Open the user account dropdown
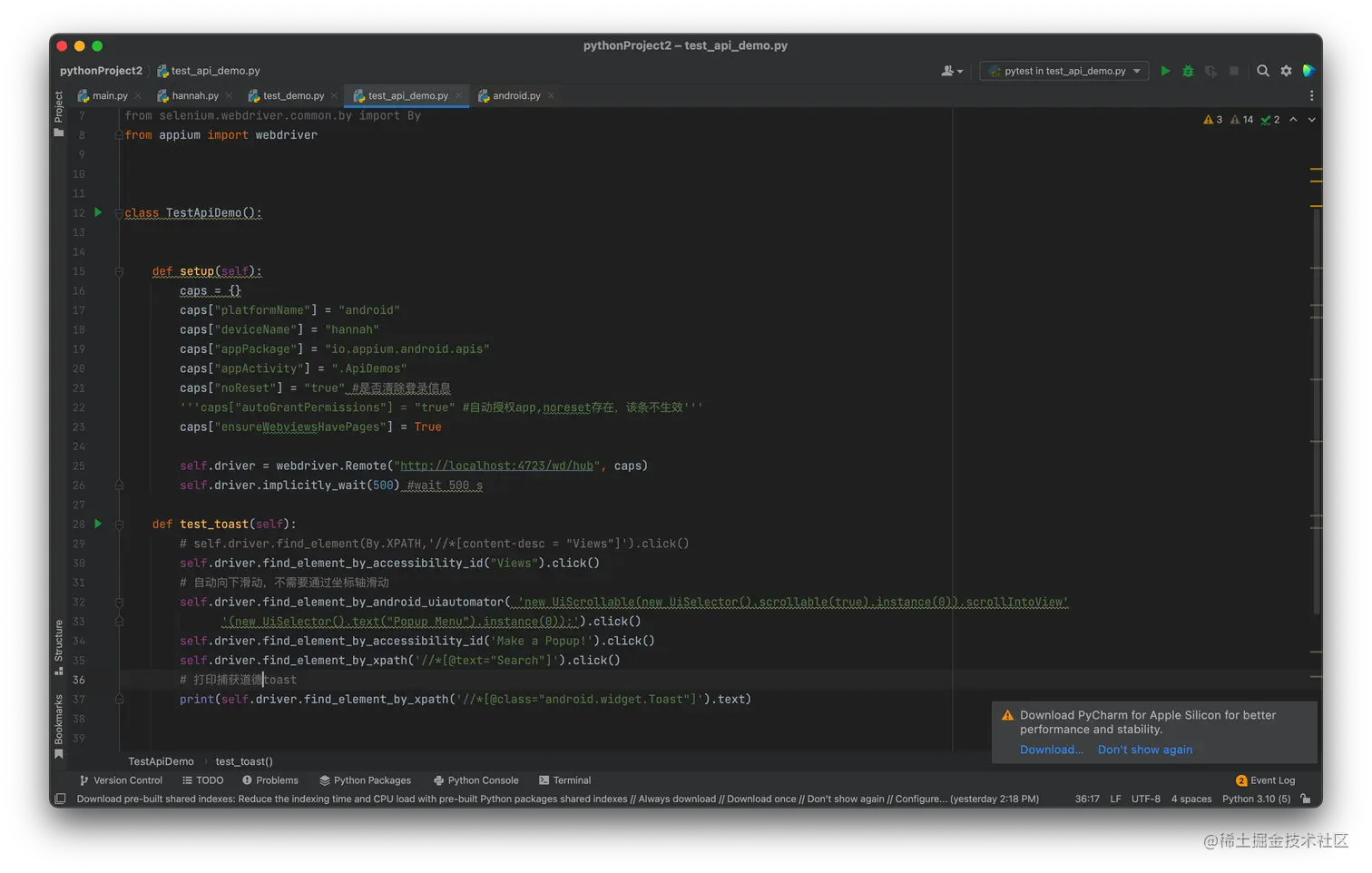 point(952,71)
